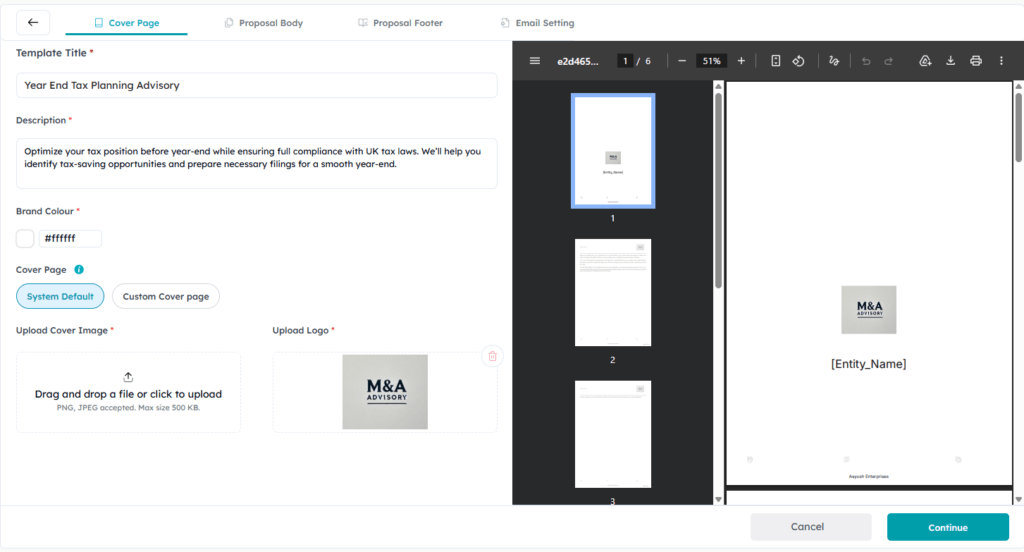Edit the Description text area
1024x552 pixels.
(x=257, y=163)
